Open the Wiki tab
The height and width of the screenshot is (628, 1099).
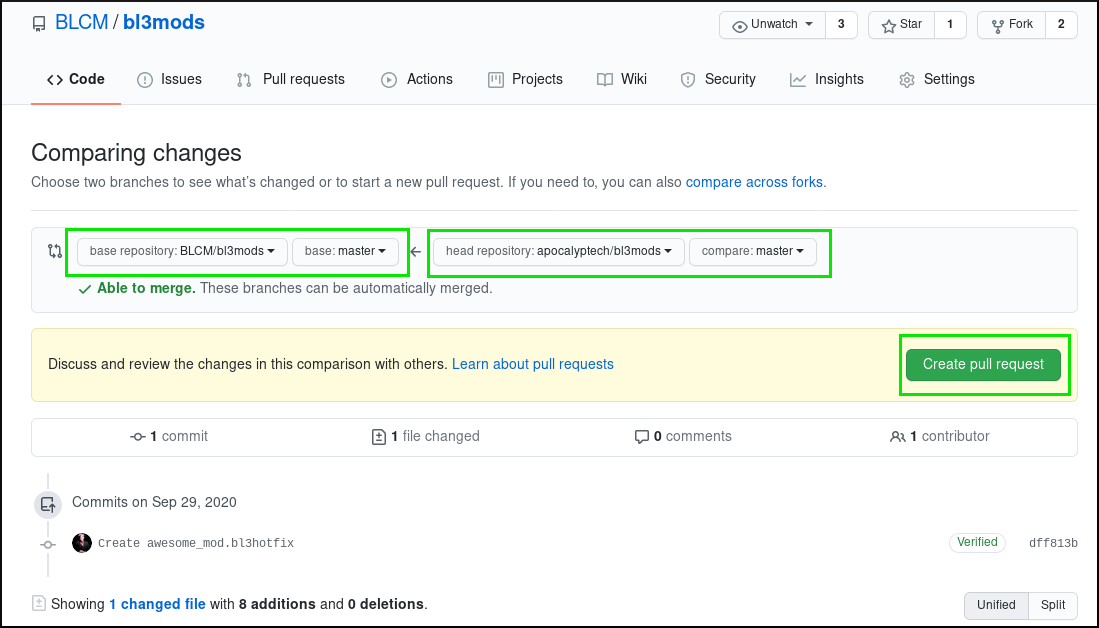(x=621, y=79)
